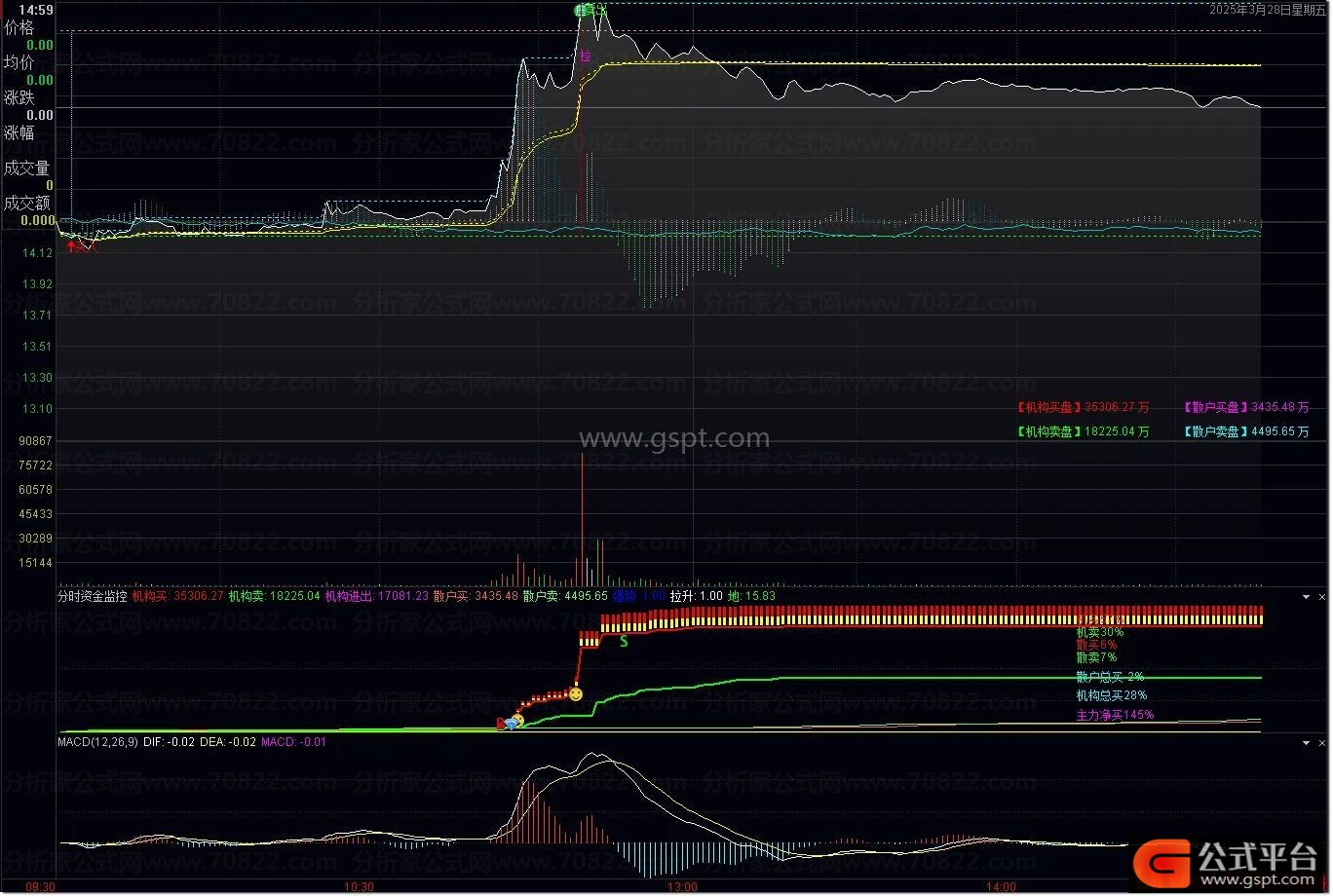Click the magenta 拉 pull-up marker
The width and height of the screenshot is (1333, 896).
585,56
